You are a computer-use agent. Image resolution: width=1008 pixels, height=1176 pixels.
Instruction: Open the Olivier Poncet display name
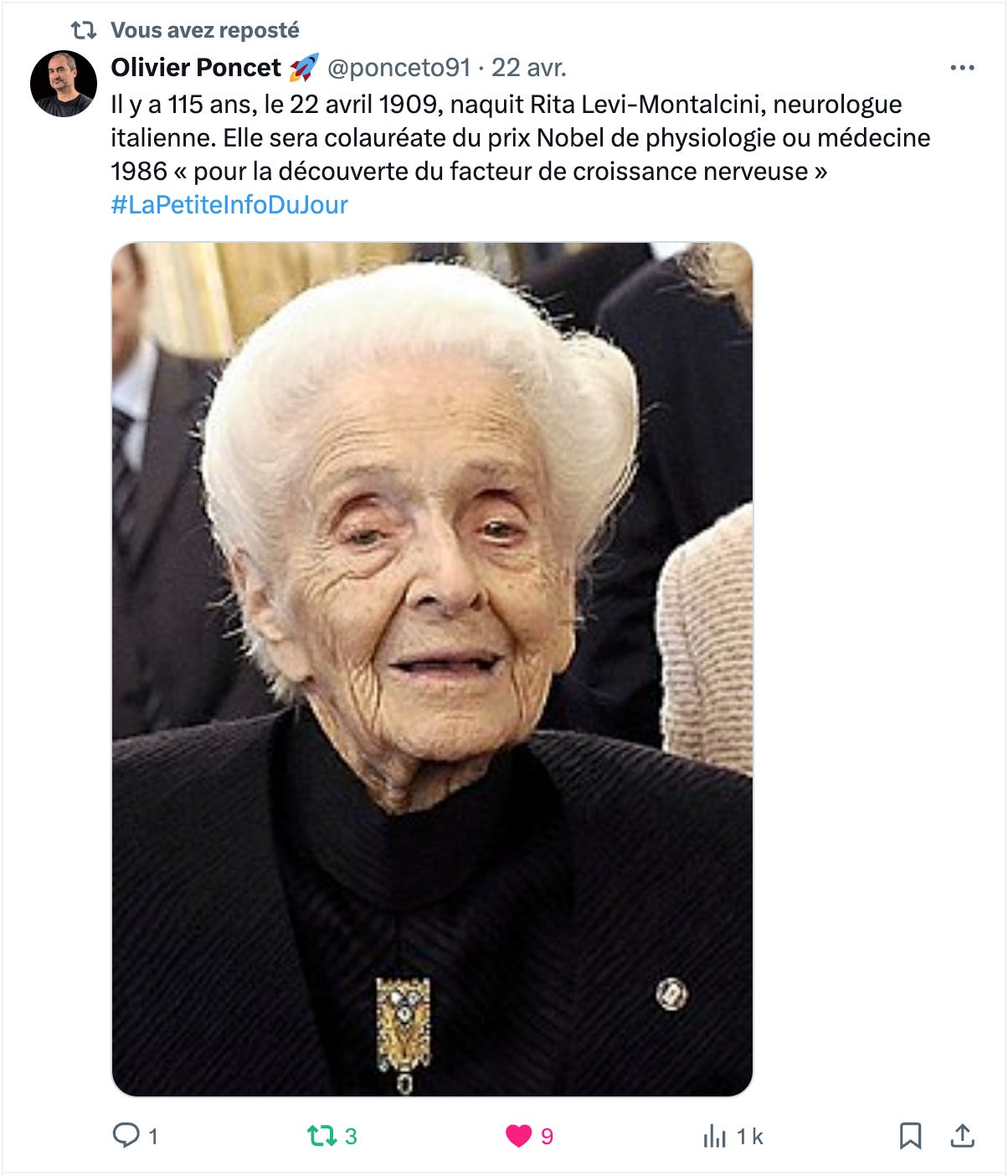pyautogui.click(x=197, y=68)
